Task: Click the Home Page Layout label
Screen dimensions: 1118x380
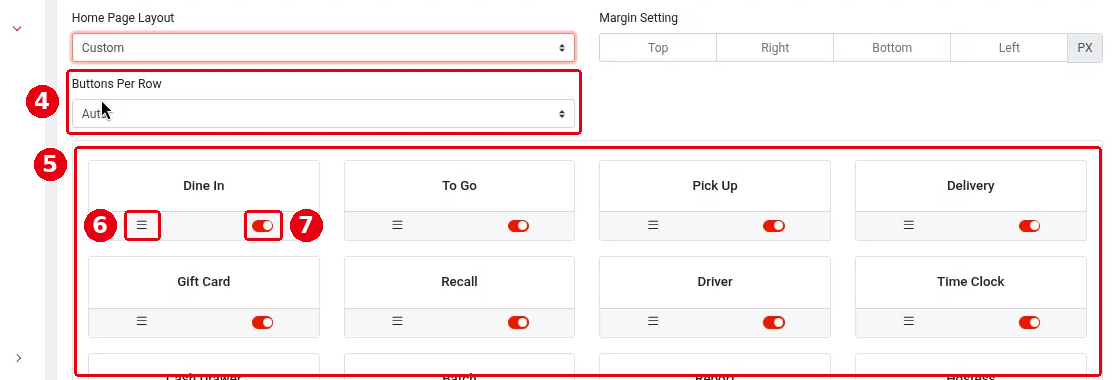Action: point(123,18)
